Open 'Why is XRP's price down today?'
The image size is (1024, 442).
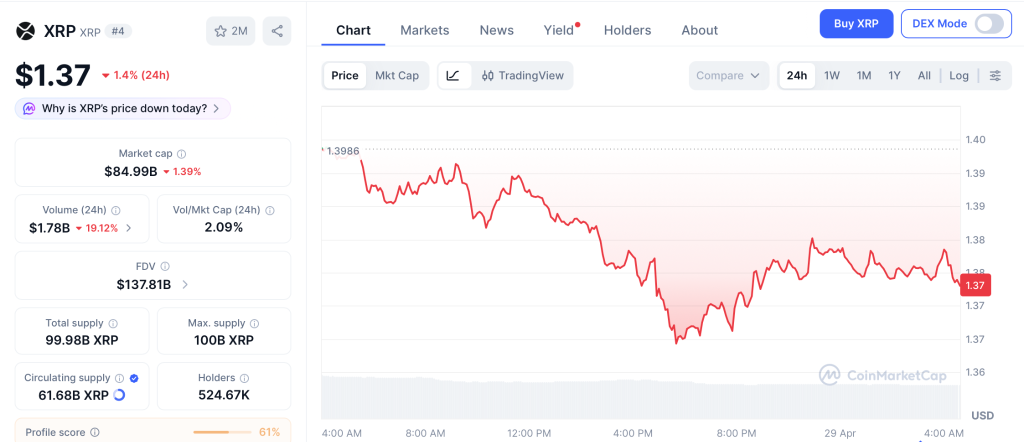(x=123, y=108)
